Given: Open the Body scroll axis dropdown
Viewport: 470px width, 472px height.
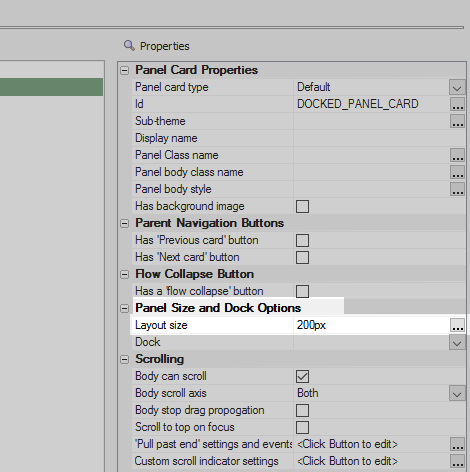Looking at the screenshot, I should point(457,393).
